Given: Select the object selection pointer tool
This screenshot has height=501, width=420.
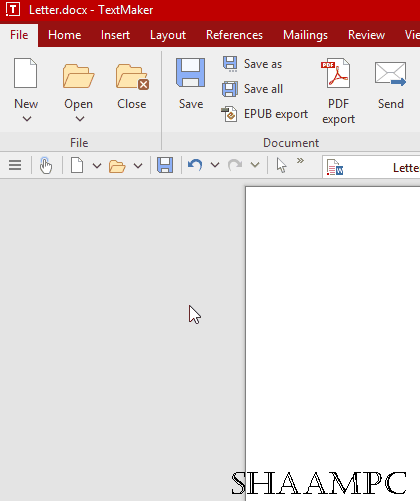Looking at the screenshot, I should coord(281,165).
